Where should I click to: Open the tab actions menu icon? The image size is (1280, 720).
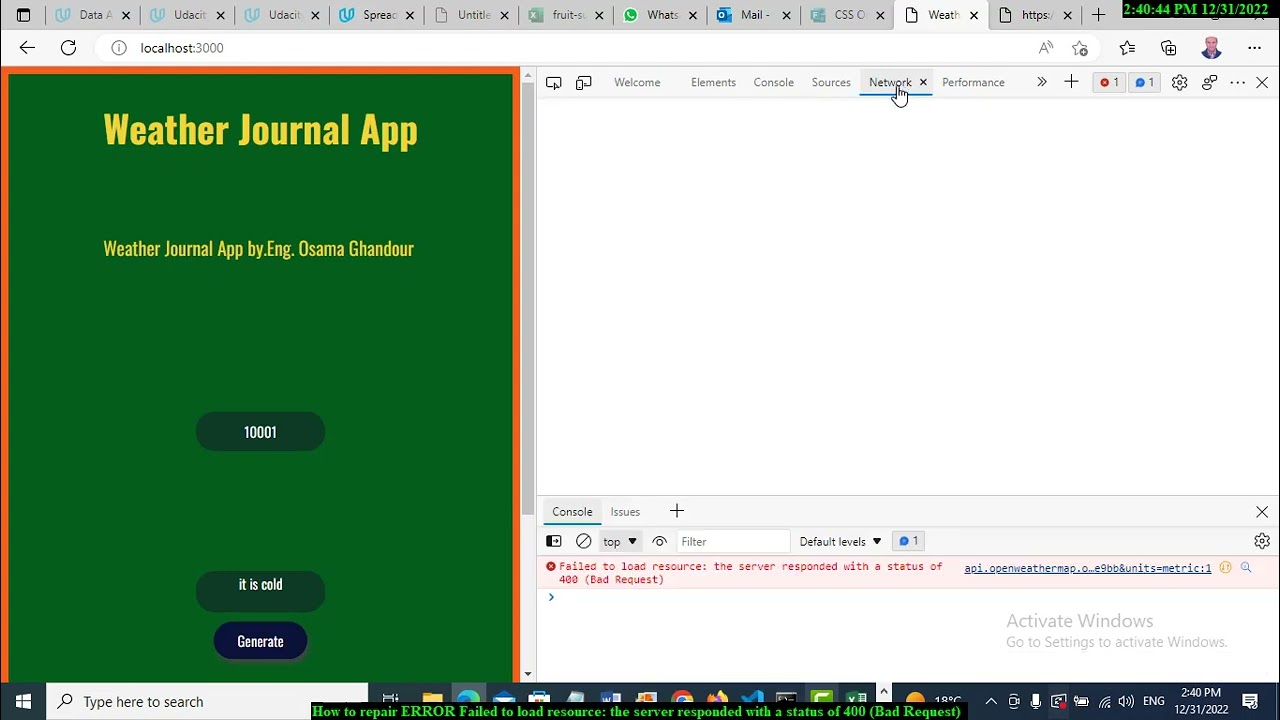[x=23, y=15]
